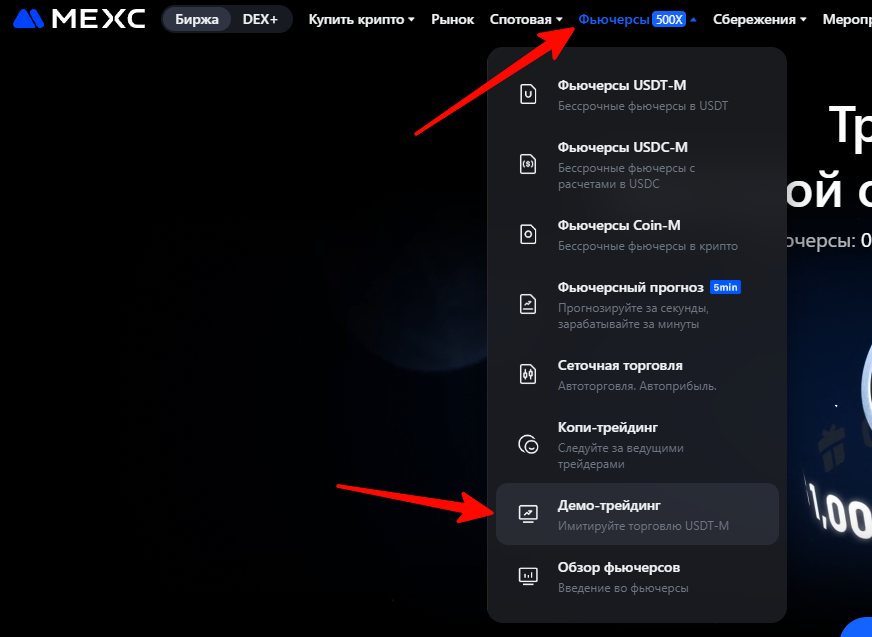
Task: Switch to Биржа mode
Action: point(197,19)
